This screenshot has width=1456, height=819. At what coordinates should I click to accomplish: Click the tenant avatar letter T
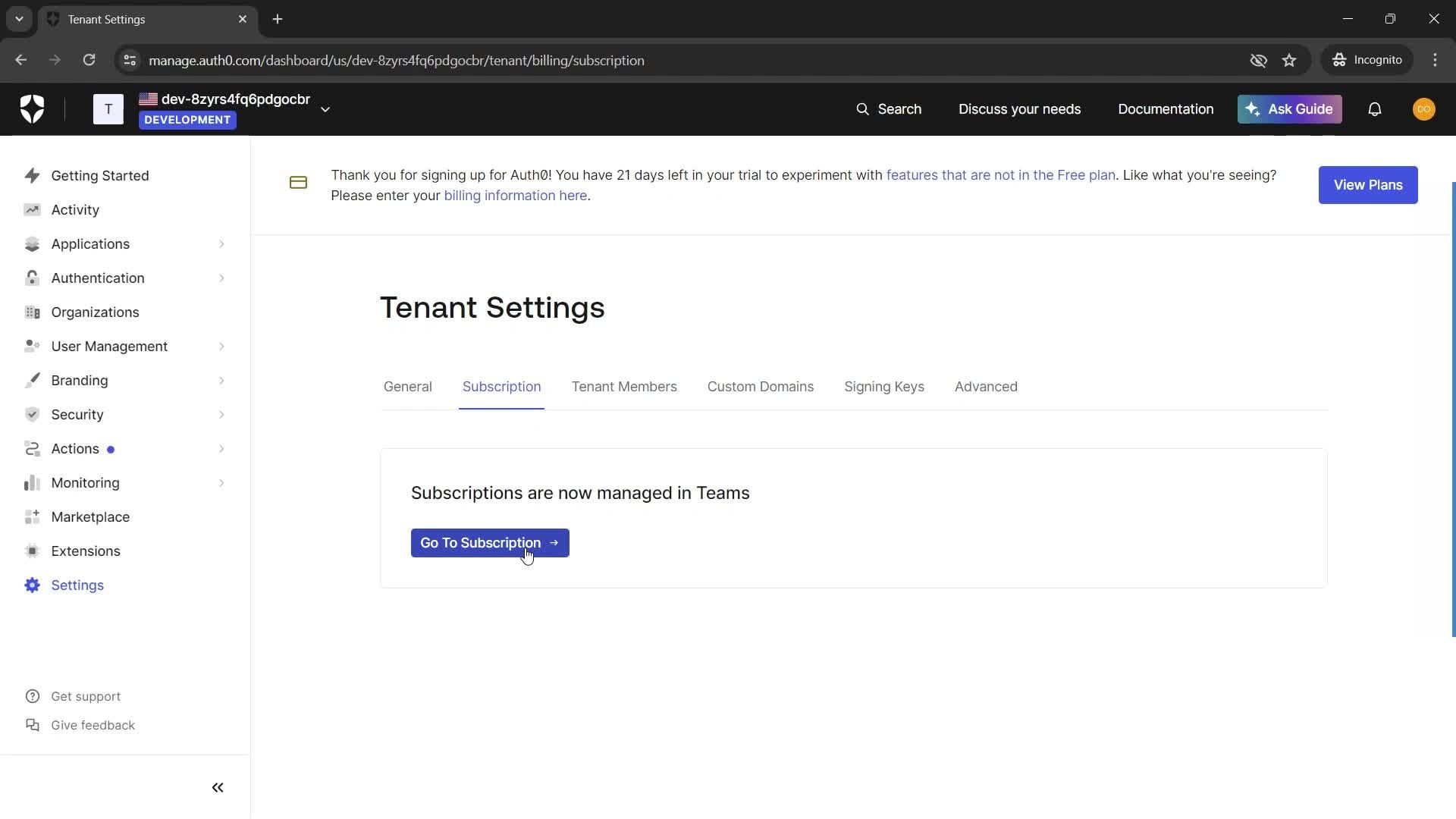tap(108, 109)
